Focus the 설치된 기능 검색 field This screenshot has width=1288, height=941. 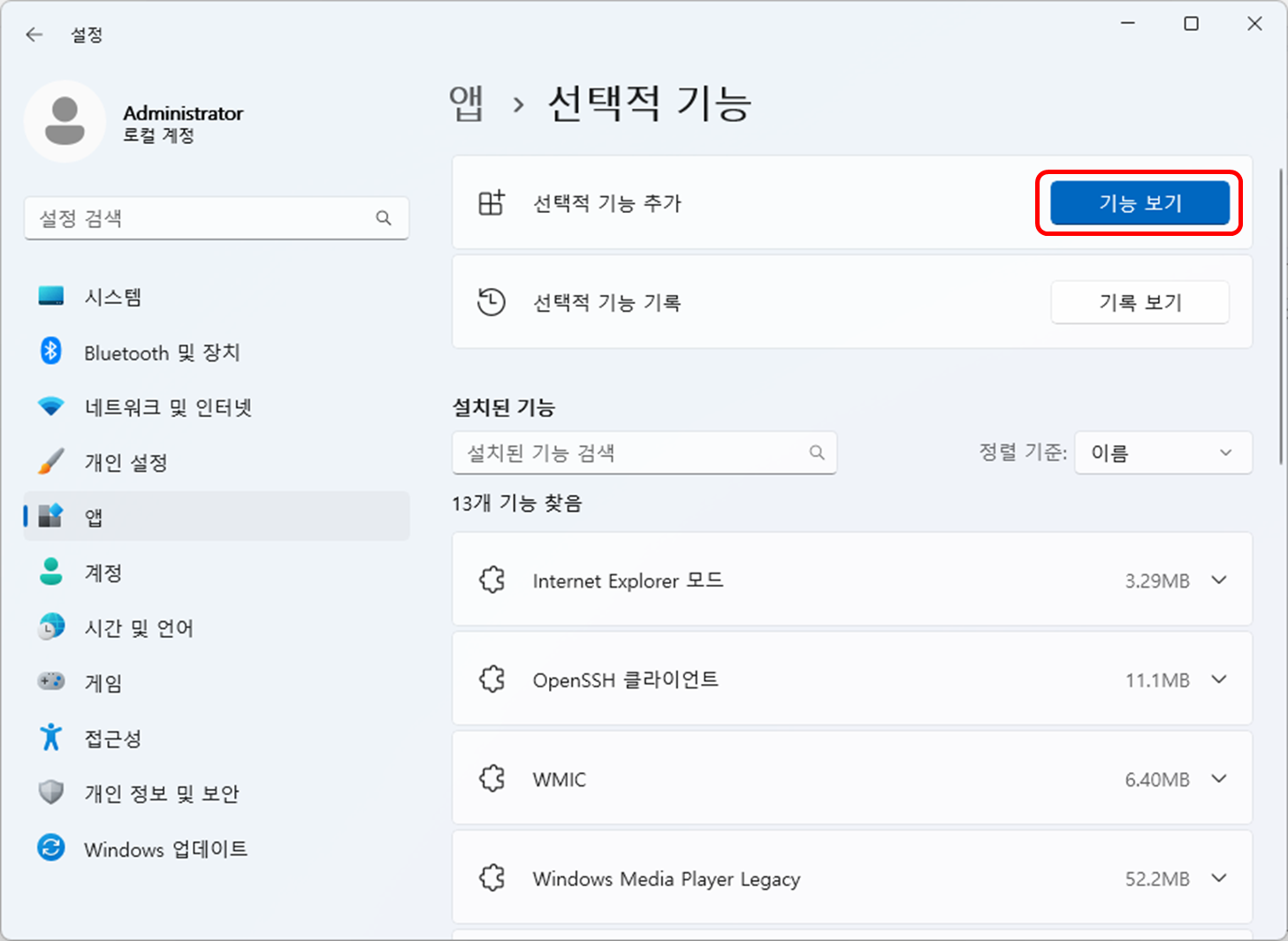tap(644, 452)
